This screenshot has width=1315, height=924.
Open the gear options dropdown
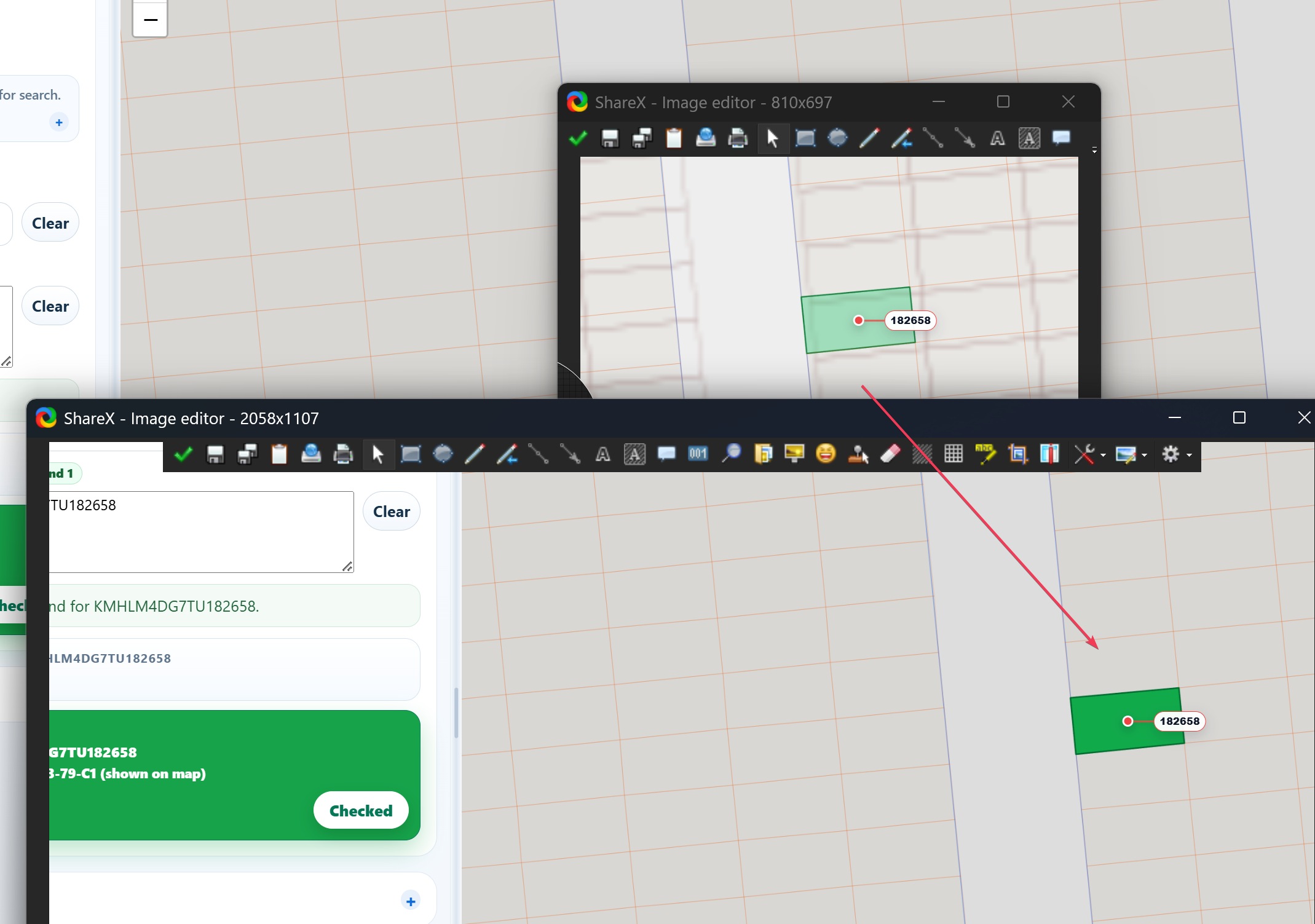[x=1177, y=454]
